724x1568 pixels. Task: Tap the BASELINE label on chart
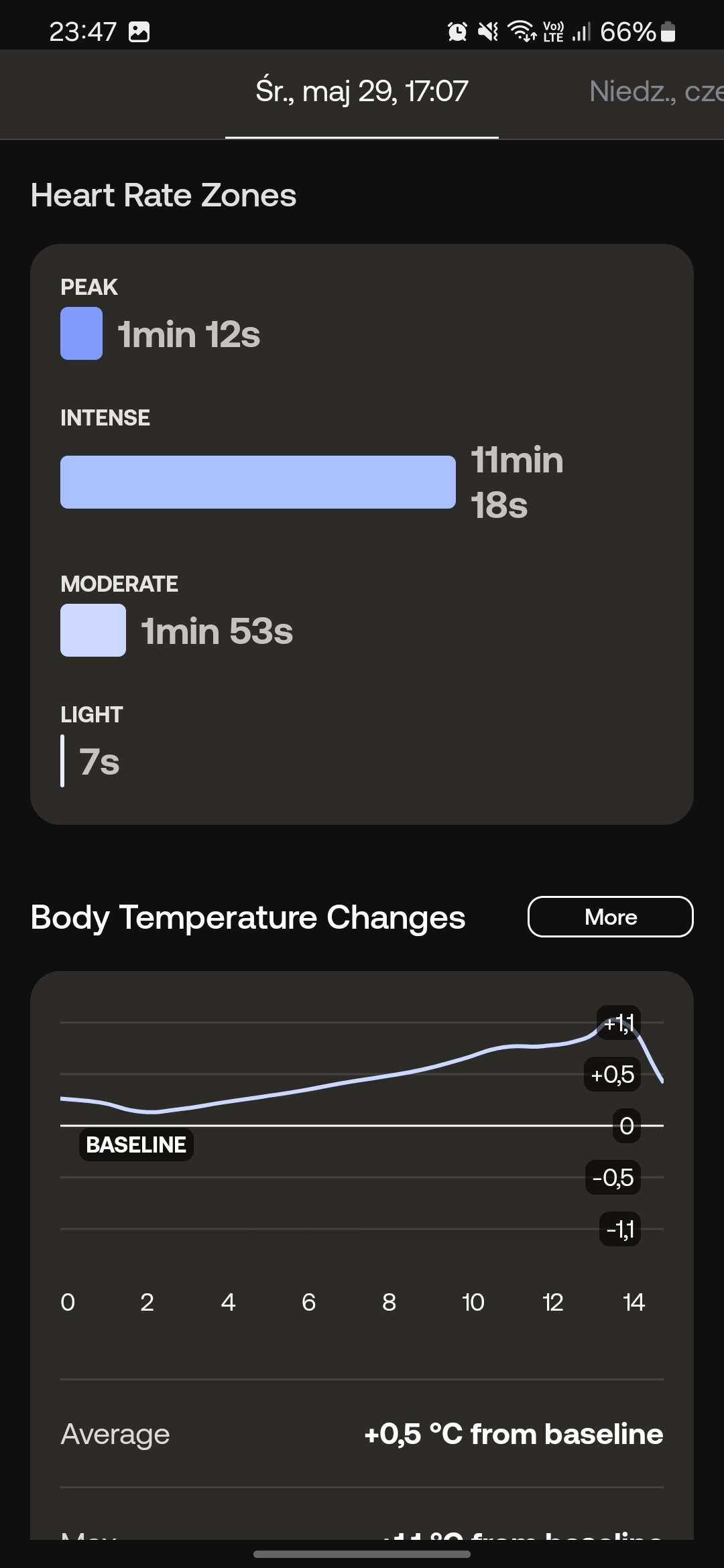[x=136, y=1145]
